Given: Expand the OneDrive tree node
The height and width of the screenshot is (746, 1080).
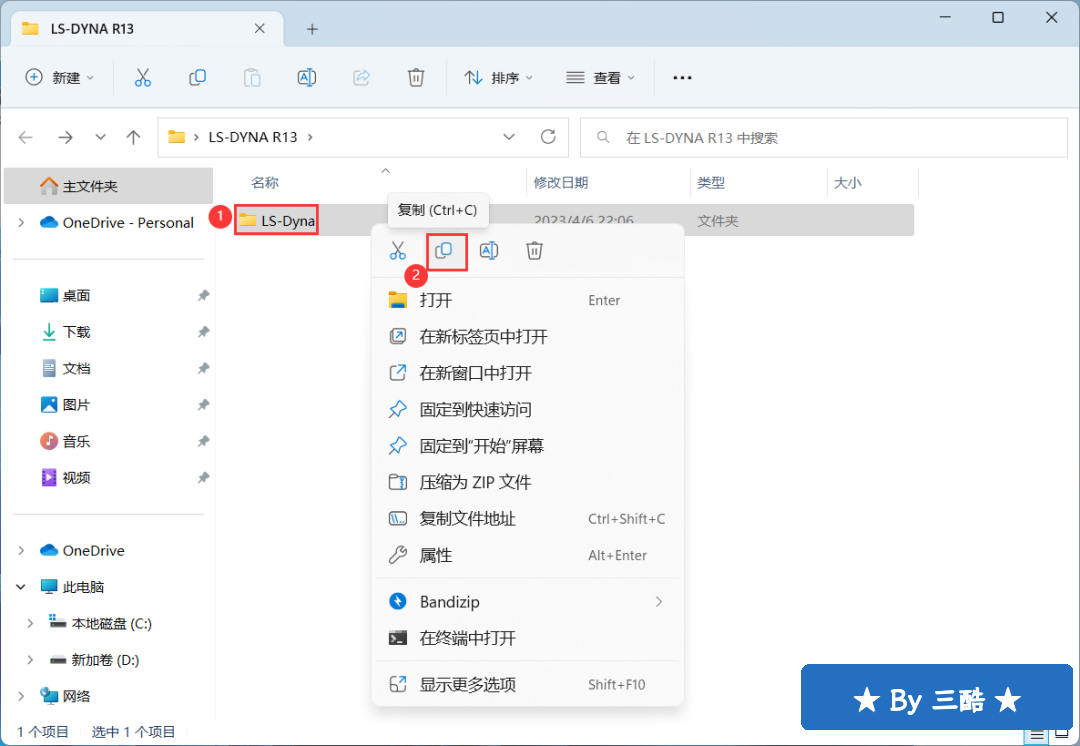Looking at the screenshot, I should [x=21, y=550].
